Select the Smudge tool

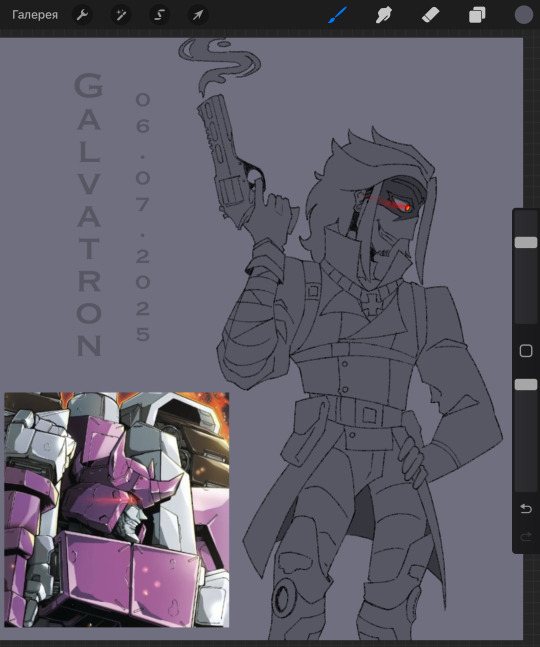(x=384, y=15)
